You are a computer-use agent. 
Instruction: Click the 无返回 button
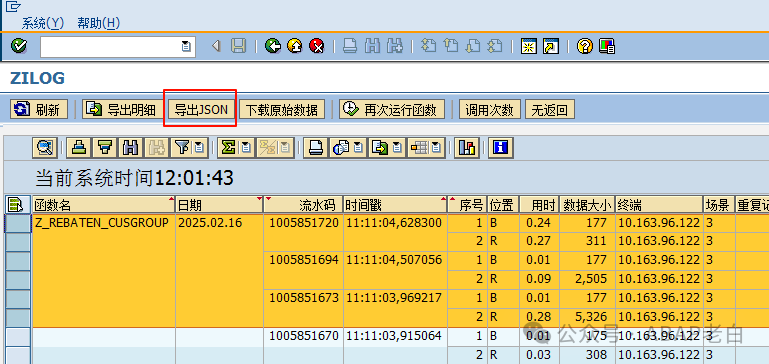click(550, 109)
